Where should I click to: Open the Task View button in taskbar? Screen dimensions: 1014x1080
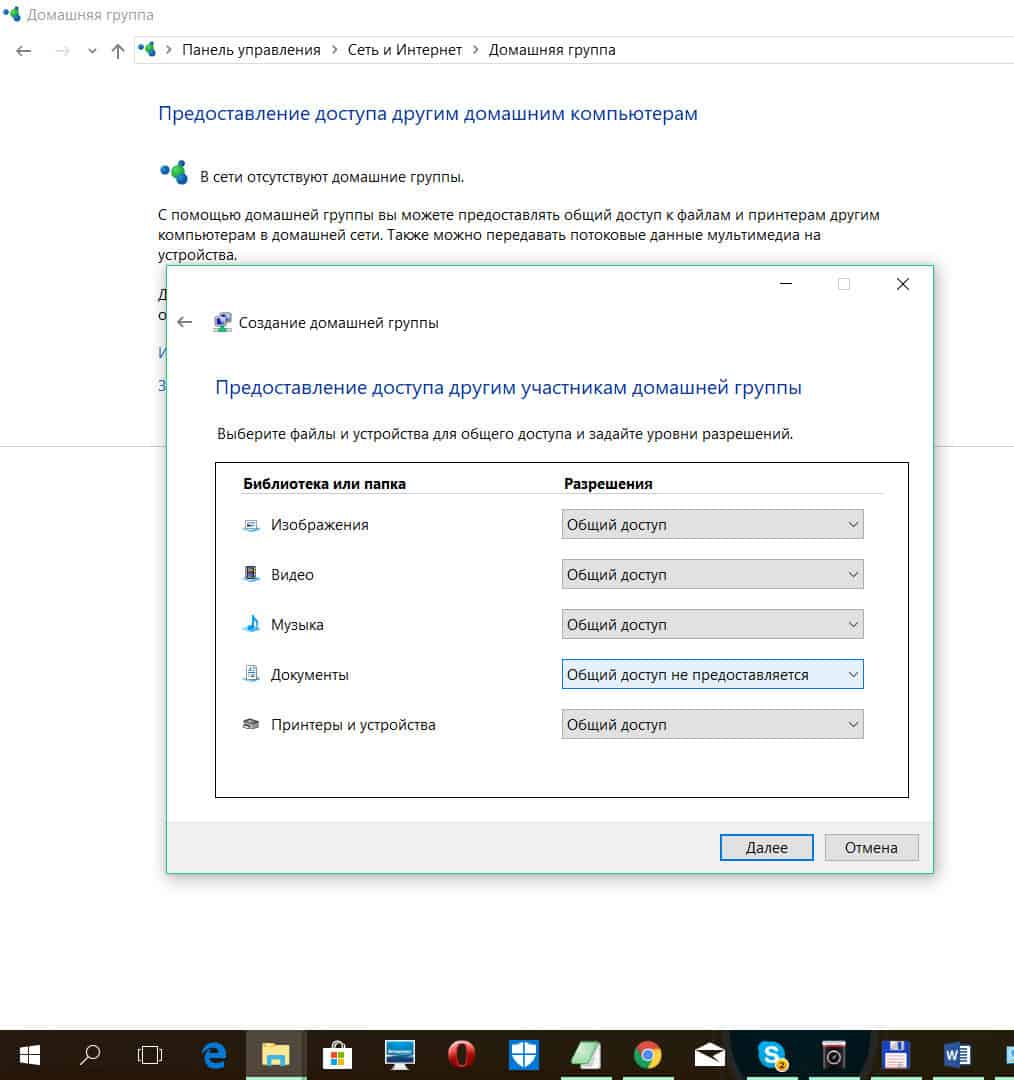tap(150, 1054)
